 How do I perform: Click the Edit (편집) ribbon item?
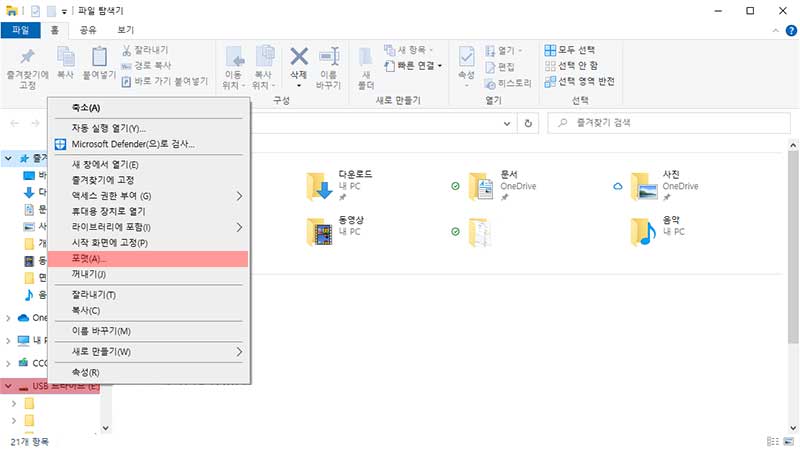pos(499,67)
